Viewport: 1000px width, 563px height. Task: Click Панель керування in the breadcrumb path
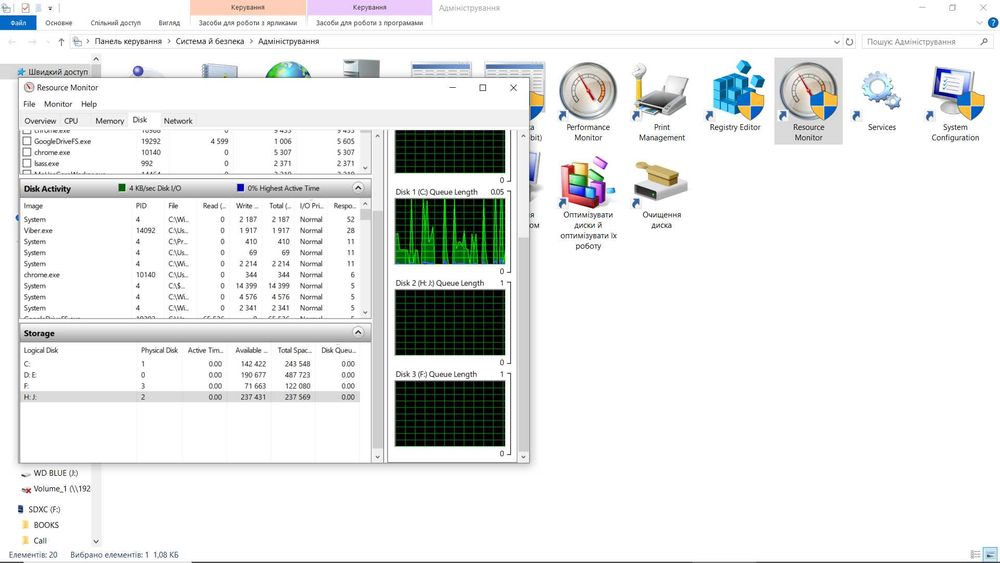[128, 41]
